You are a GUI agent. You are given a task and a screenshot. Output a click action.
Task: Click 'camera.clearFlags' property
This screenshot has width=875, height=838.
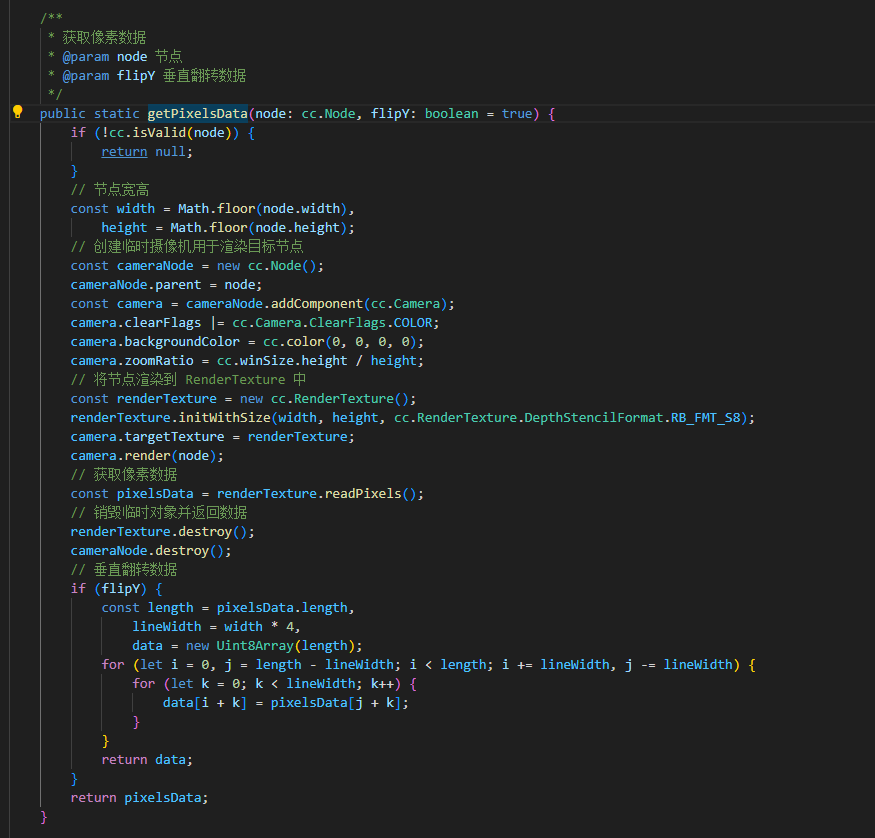click(136, 322)
